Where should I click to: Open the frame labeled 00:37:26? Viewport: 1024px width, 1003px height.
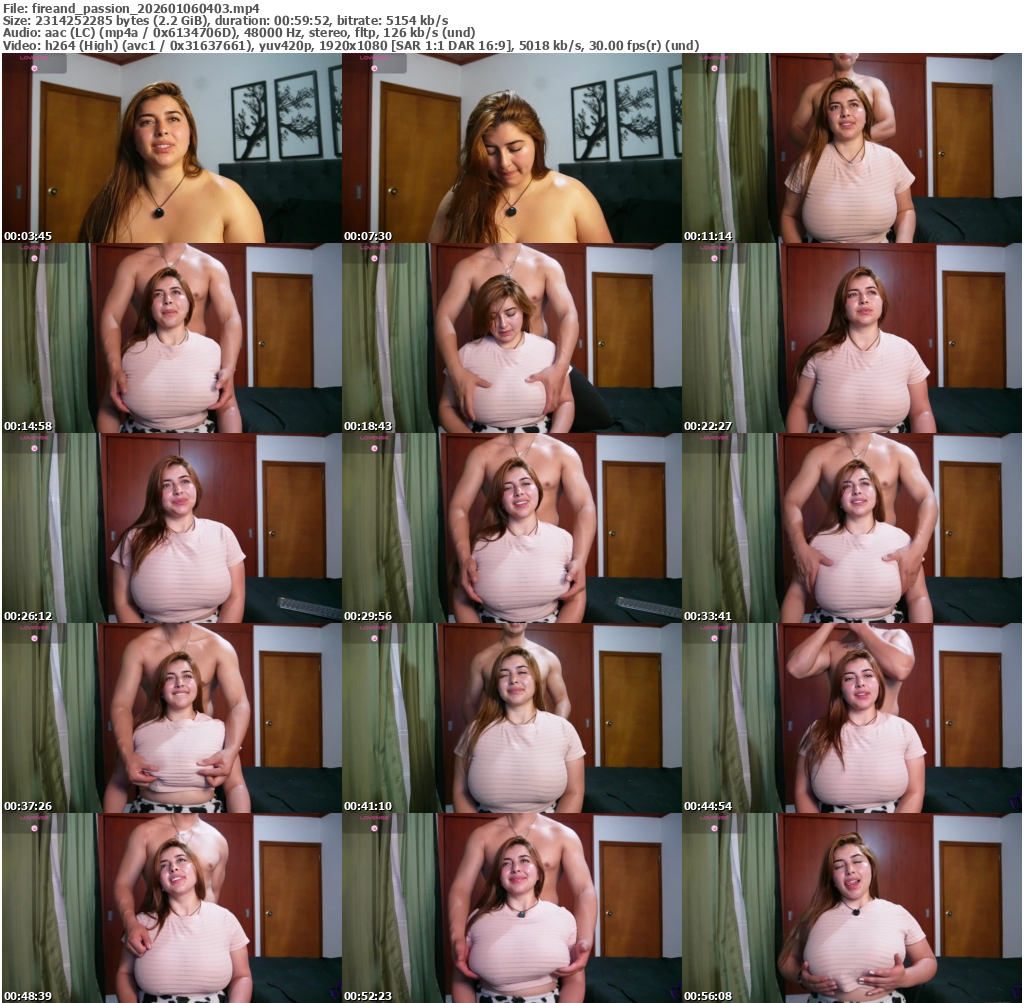[171, 718]
